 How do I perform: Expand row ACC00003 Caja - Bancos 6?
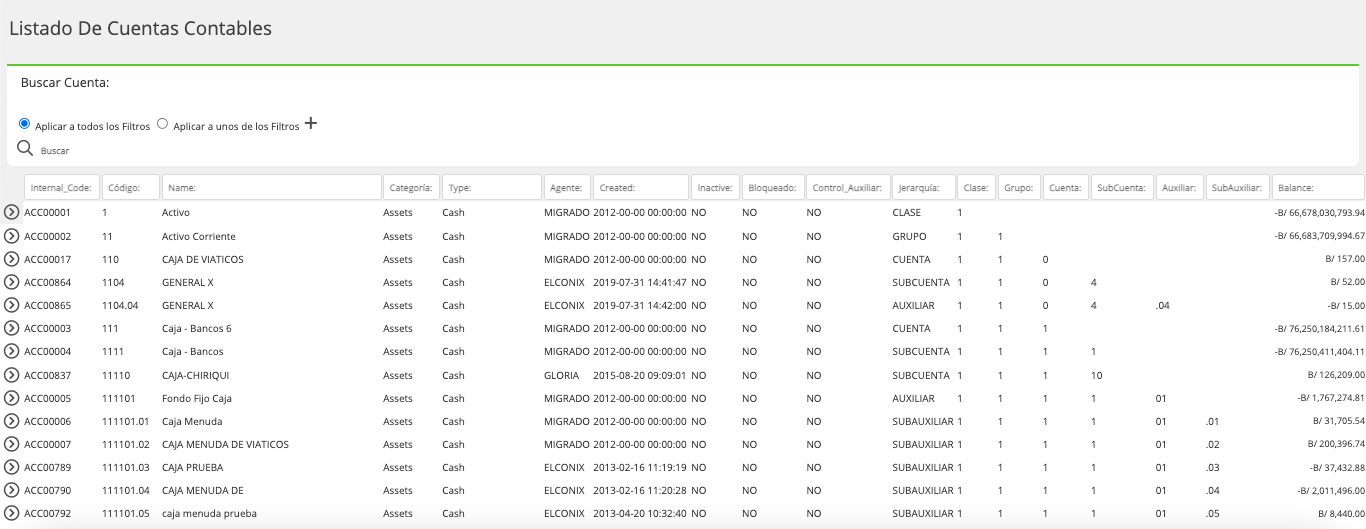(x=12, y=328)
